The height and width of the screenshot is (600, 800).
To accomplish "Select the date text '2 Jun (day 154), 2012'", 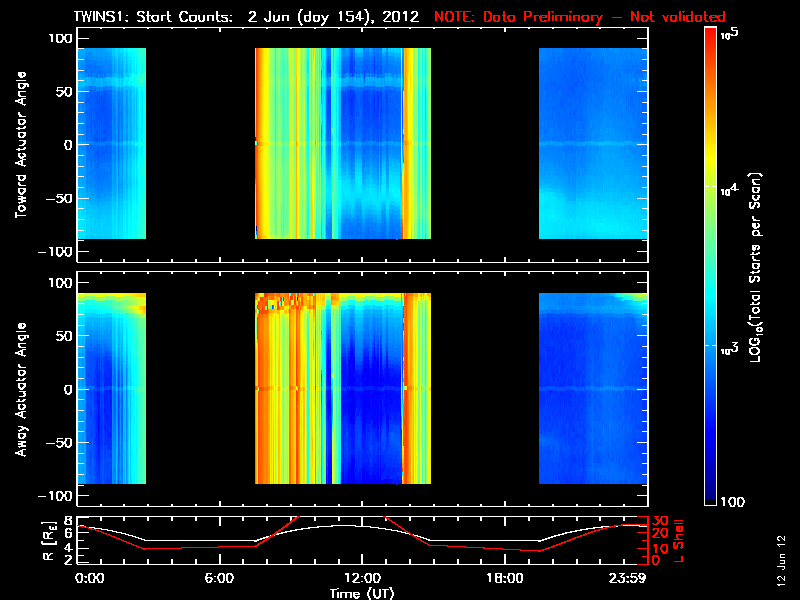I will 333,17.
